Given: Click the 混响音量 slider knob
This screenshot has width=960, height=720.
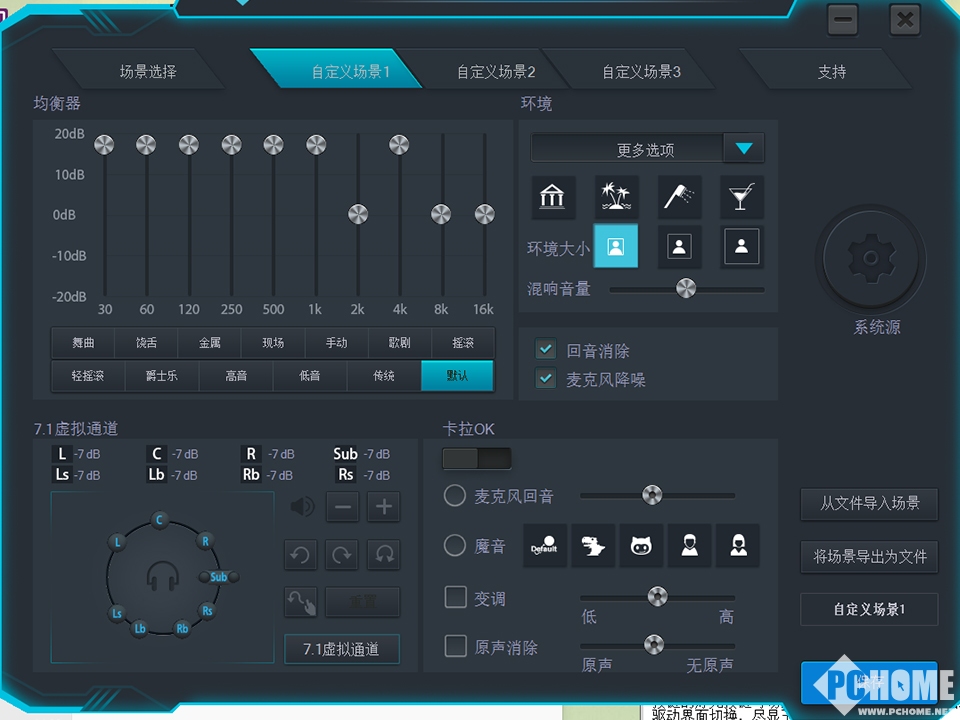Looking at the screenshot, I should pyautogui.click(x=685, y=289).
